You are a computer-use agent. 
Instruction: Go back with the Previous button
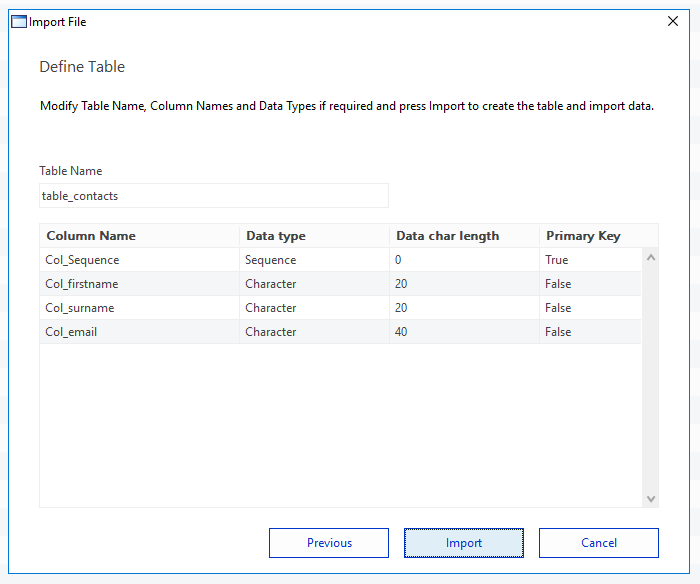click(329, 543)
